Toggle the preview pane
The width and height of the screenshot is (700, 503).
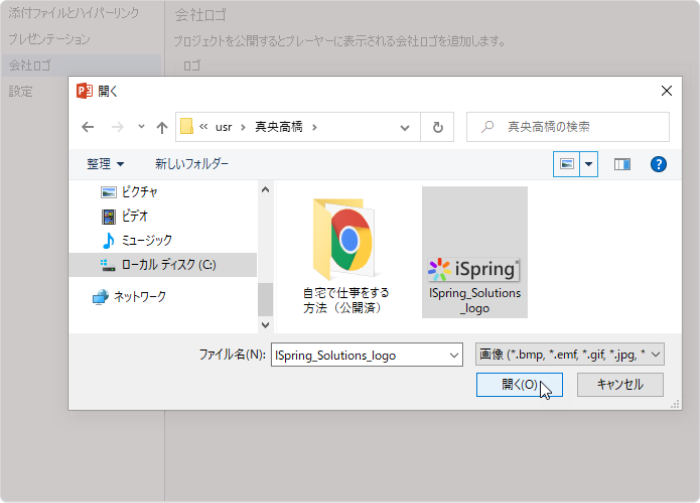click(x=622, y=164)
